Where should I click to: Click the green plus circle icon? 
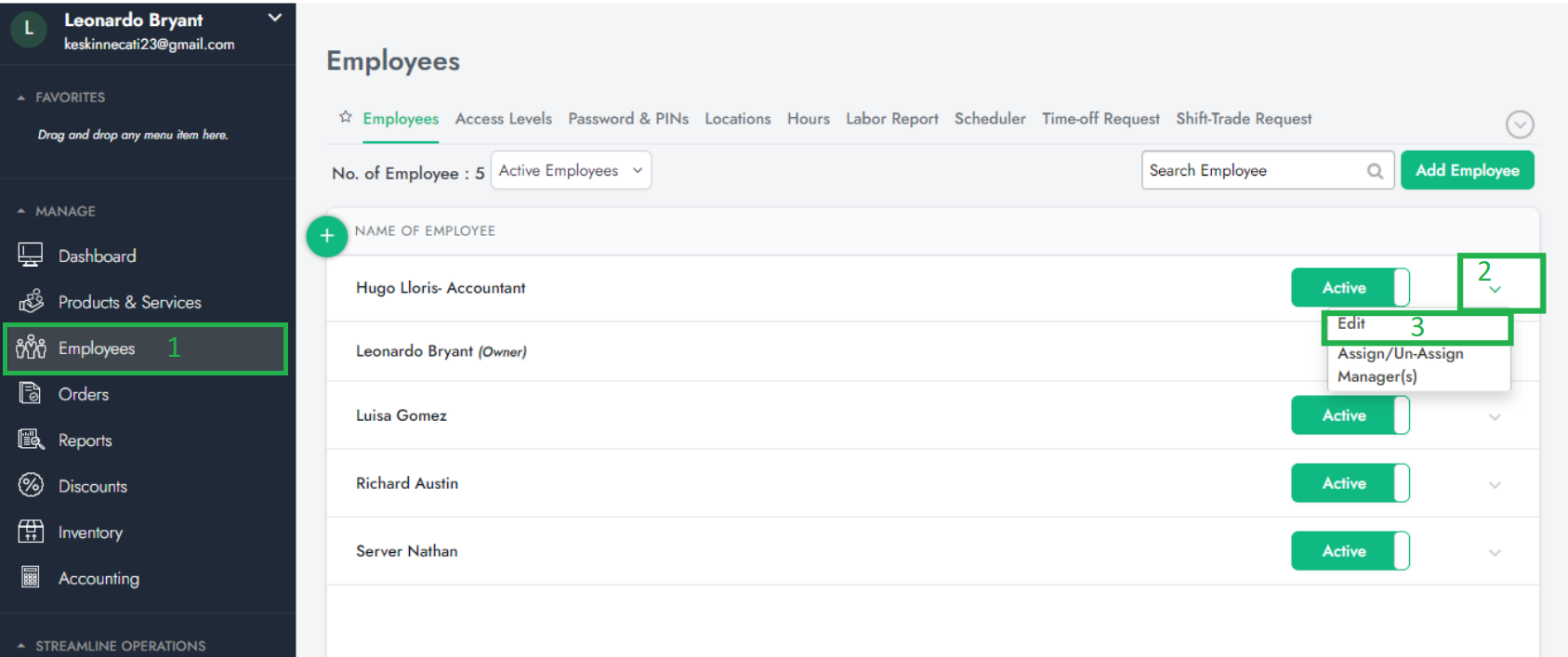point(327,236)
